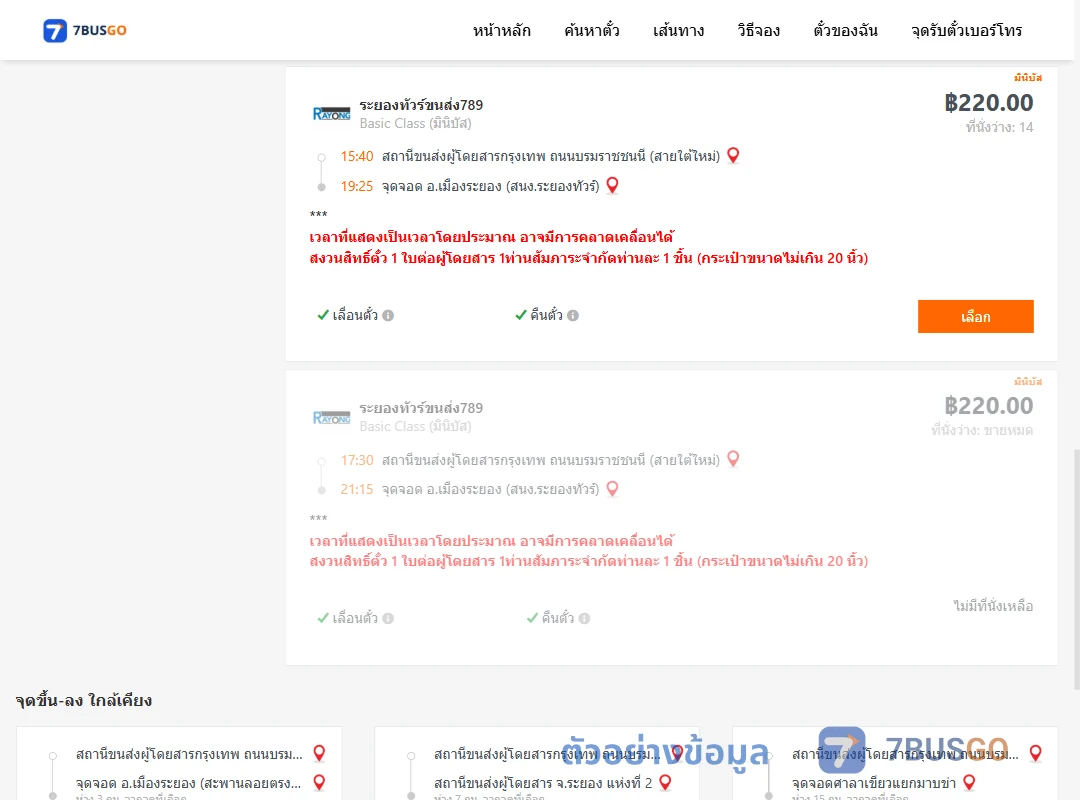Open the ค้นหาตั๋ว menu item
Screen dimensions: 1080x800
tap(592, 30)
